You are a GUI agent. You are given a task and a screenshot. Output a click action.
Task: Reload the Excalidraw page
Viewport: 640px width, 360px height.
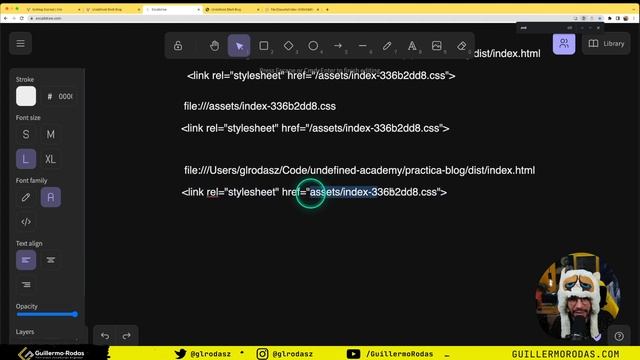point(22,18)
